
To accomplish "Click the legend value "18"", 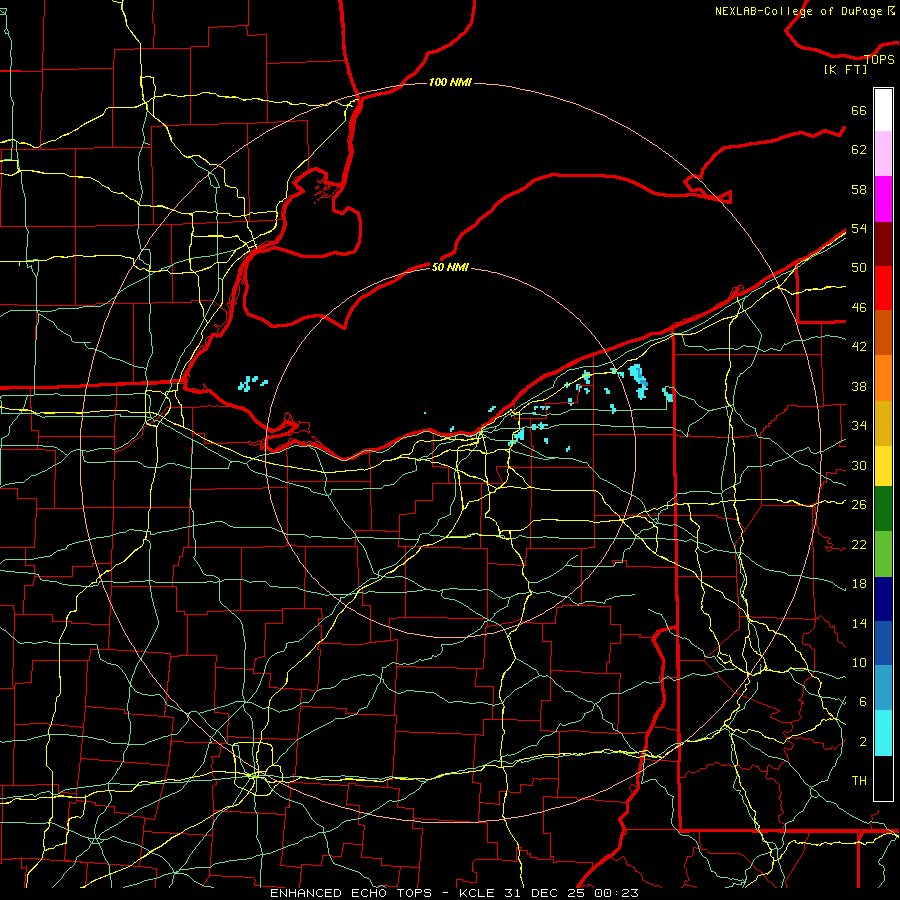I will pos(859,584).
